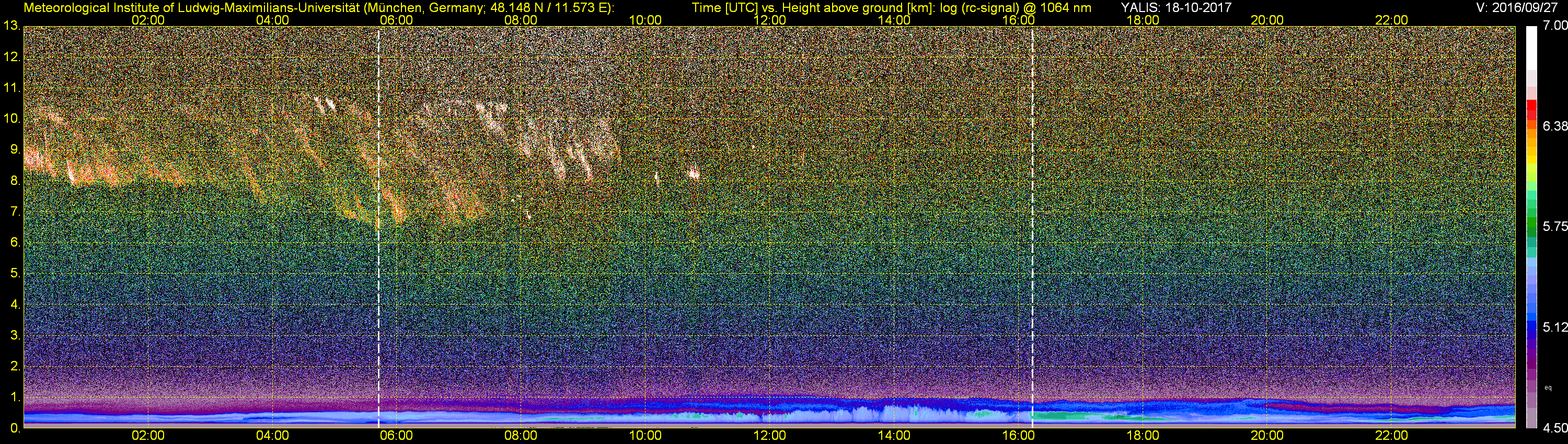
Task: Click the 18:00 label on the bottom time axis
Action: point(1143,436)
